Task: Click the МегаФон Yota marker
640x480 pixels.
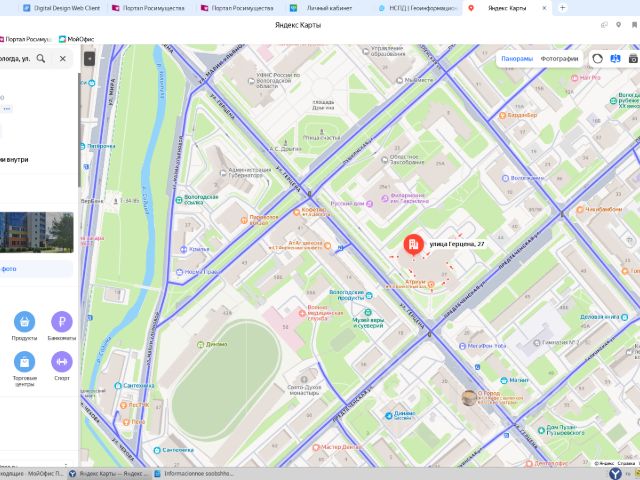Action: [462, 346]
